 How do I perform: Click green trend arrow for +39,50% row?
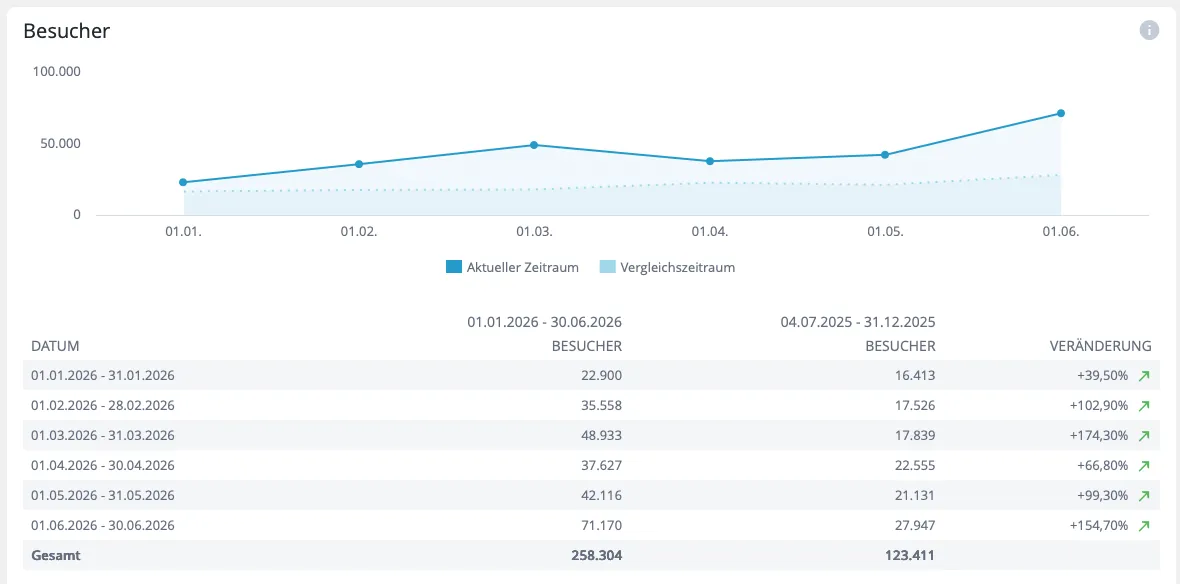pyautogui.click(x=1144, y=376)
